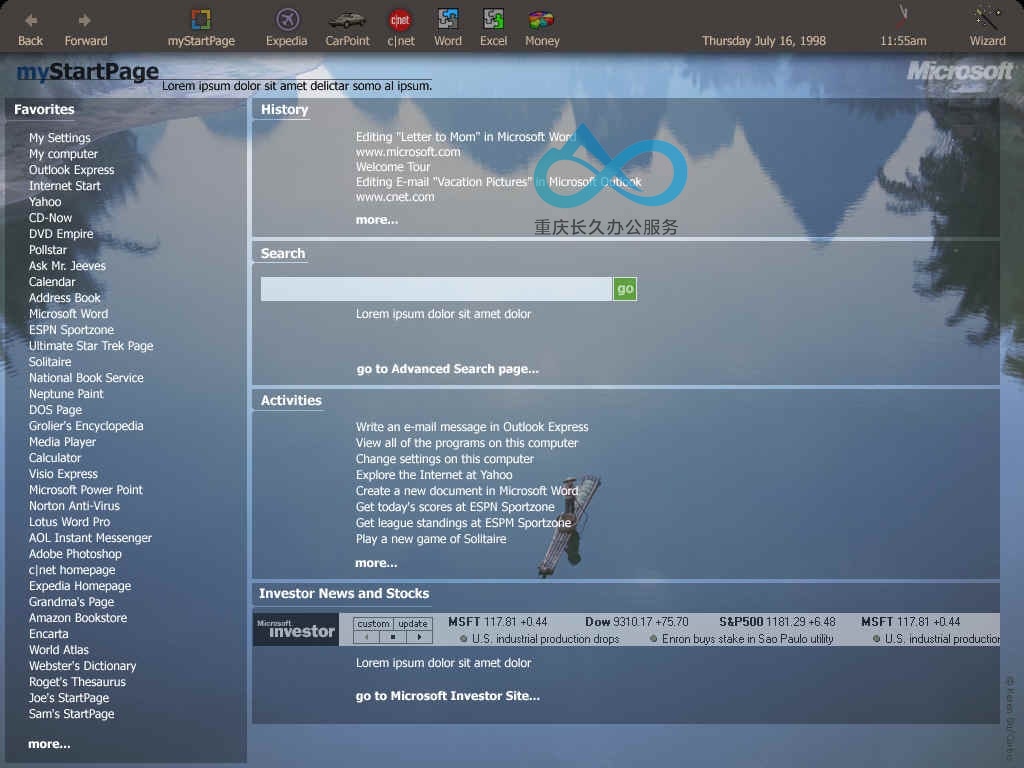The image size is (1024, 768).
Task: Click the Dow 9310.17 ticker quote
Action: [637, 622]
